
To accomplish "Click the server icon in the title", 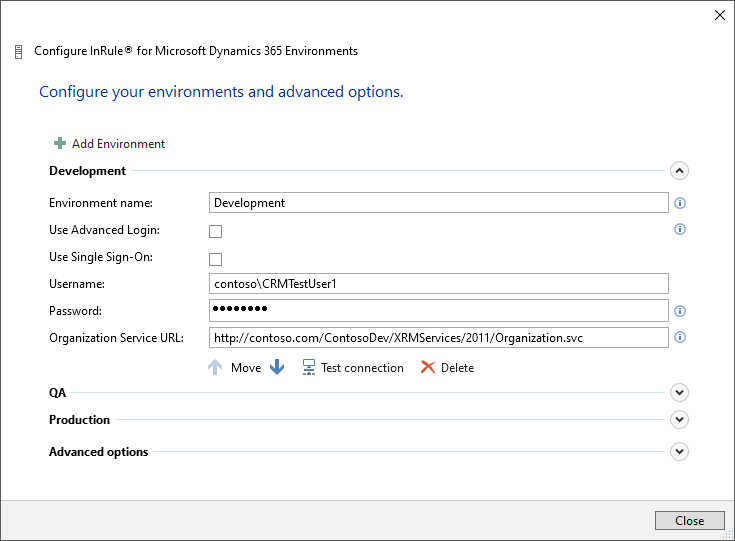I will click(18, 52).
